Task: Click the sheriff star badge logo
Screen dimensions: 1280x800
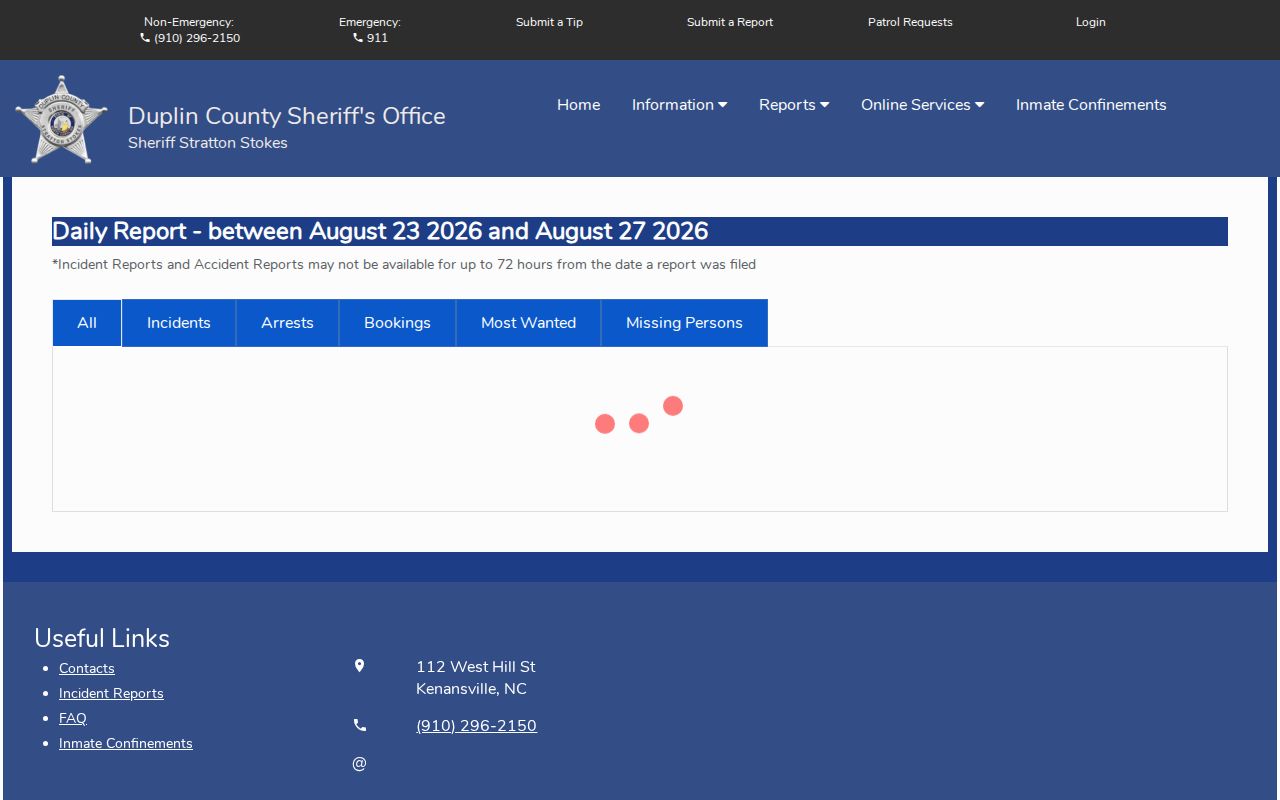Action: (61, 120)
